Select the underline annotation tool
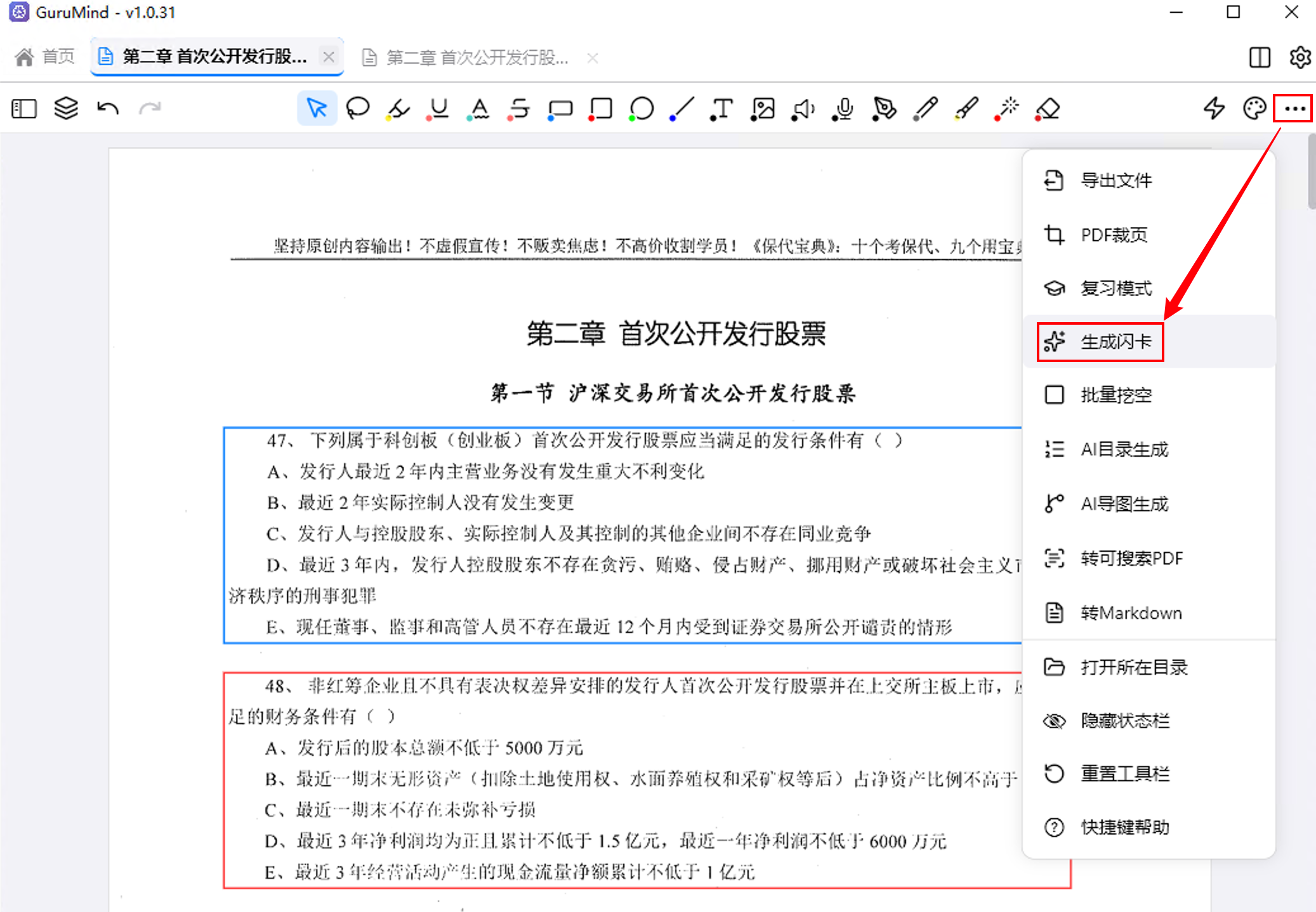Screen dimensions: 1316x912 438,108
